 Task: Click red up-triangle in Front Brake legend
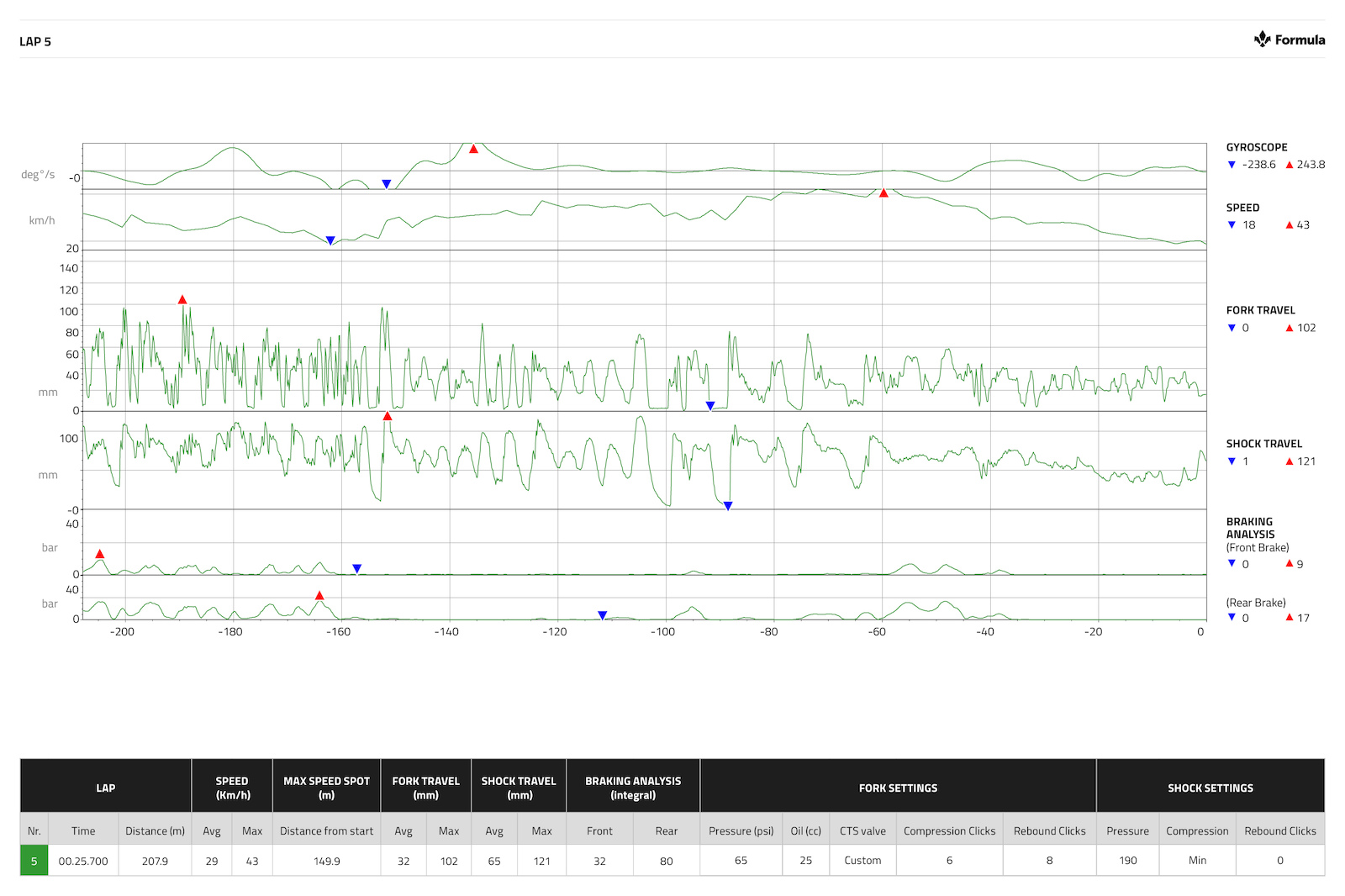coord(1290,563)
